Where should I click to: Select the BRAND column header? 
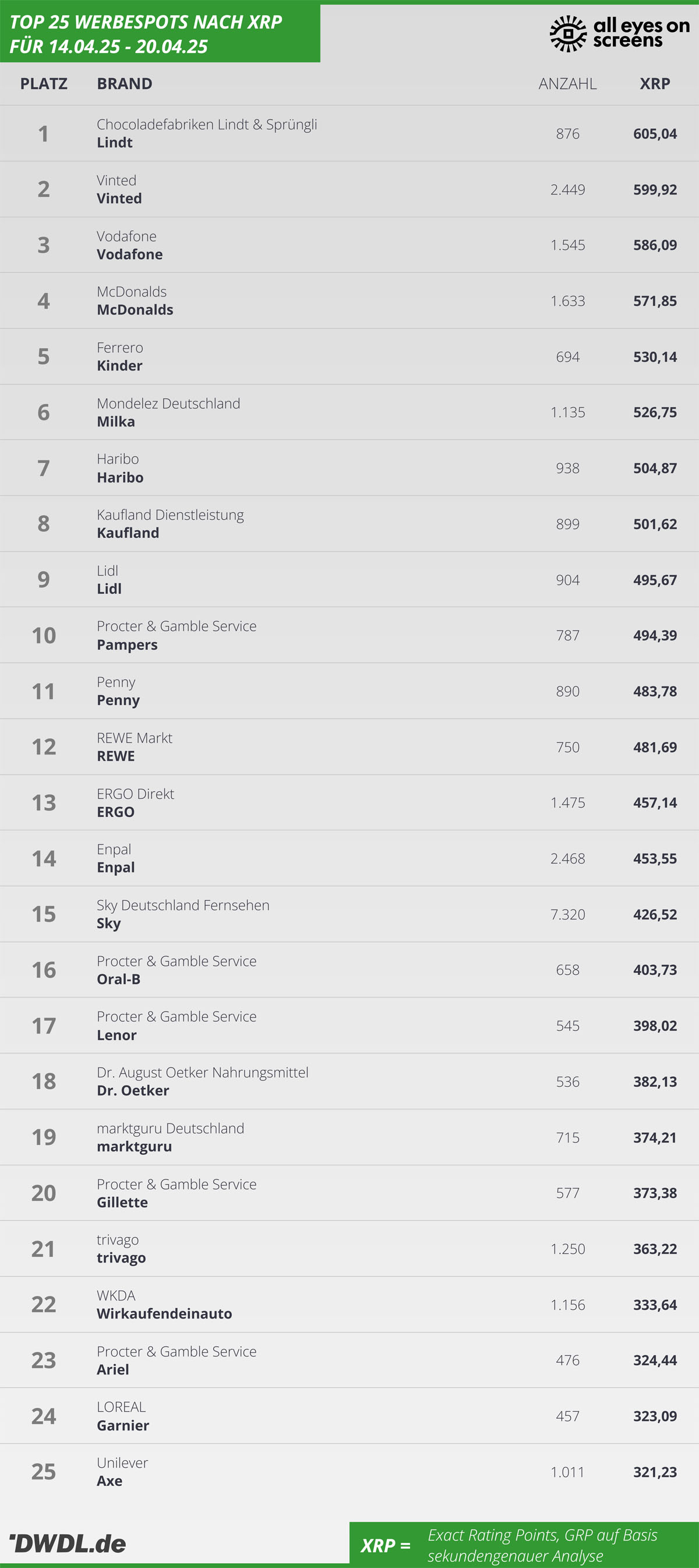pyautogui.click(x=125, y=83)
